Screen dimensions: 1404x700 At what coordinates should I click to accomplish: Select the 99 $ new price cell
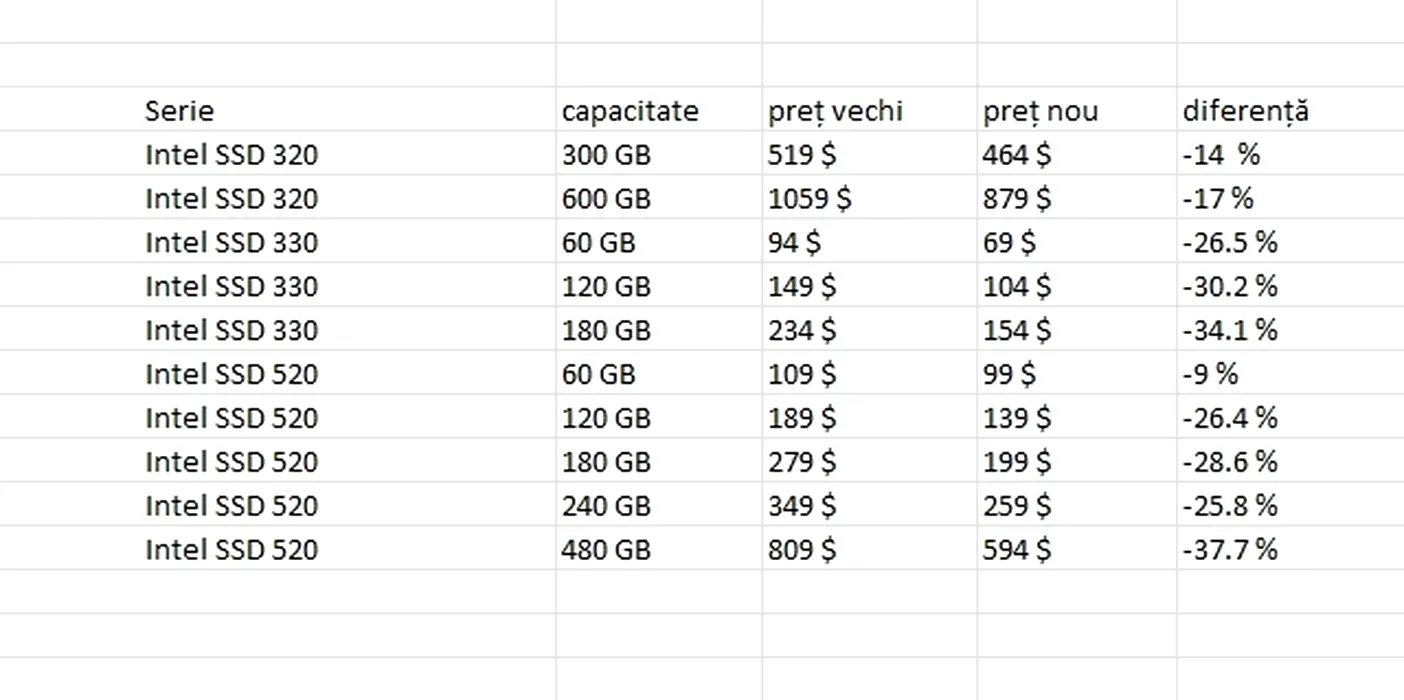(1077, 374)
